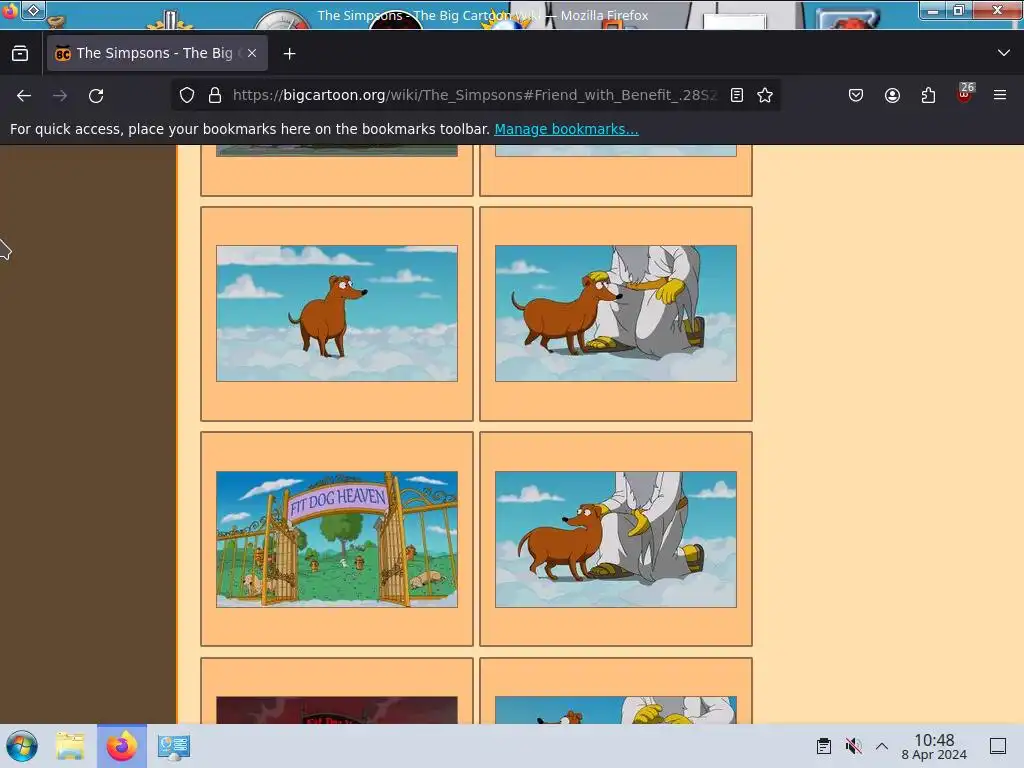
Task: Expand hidden system tray icons
Action: pyautogui.click(x=882, y=746)
